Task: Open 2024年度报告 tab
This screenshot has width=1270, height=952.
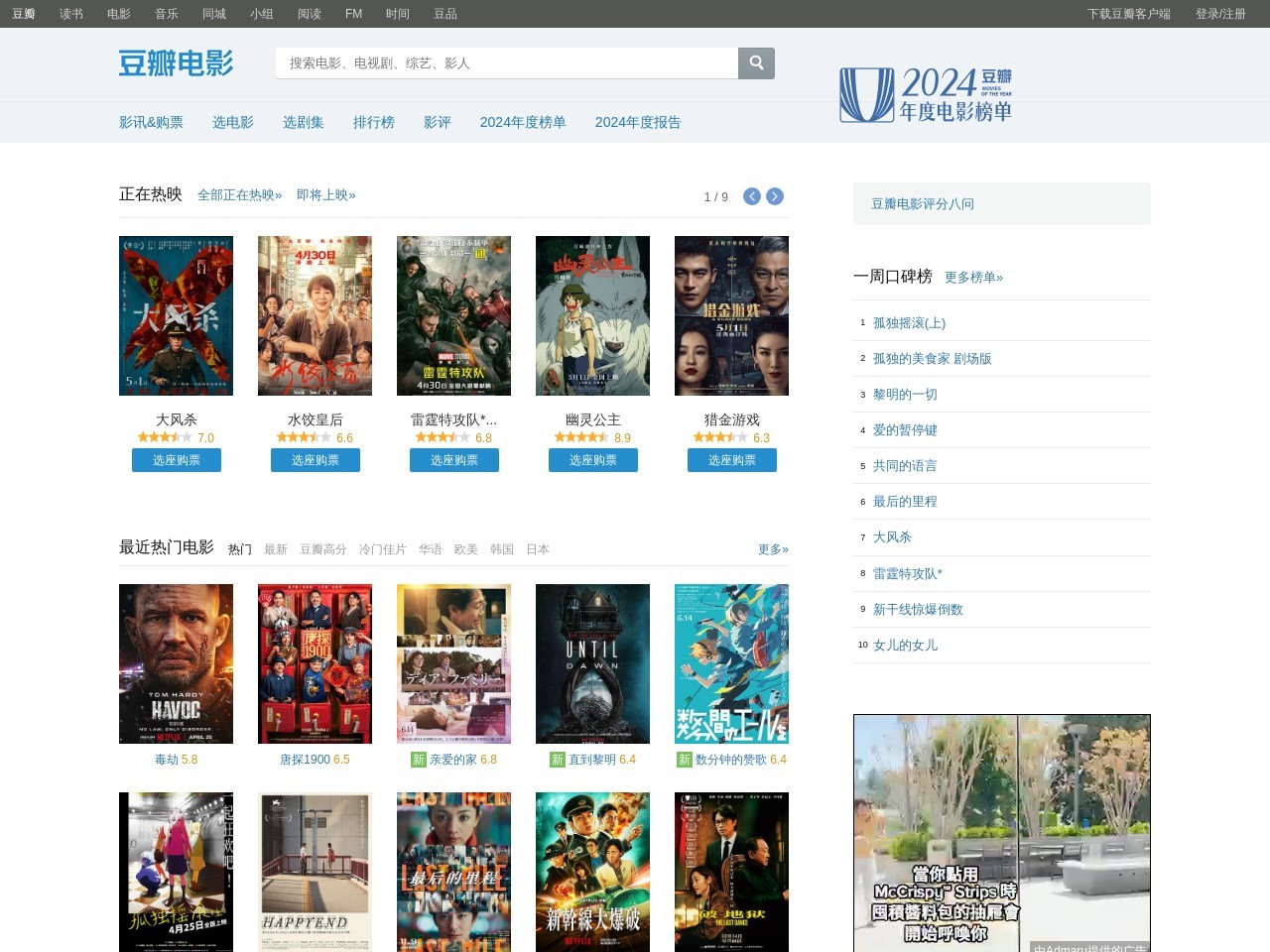Action: (x=638, y=122)
